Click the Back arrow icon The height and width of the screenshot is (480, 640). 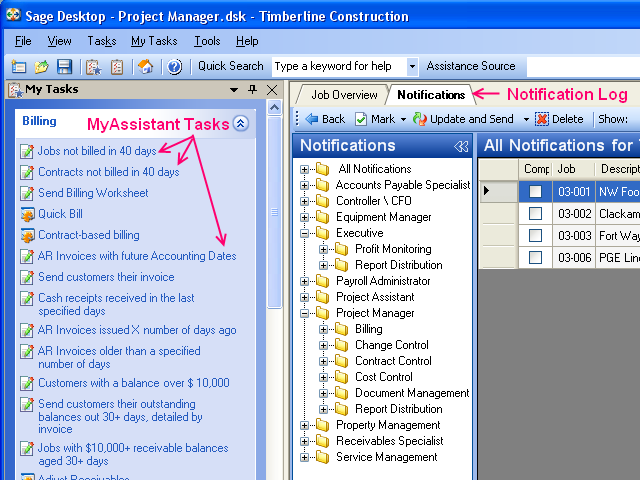(x=312, y=119)
